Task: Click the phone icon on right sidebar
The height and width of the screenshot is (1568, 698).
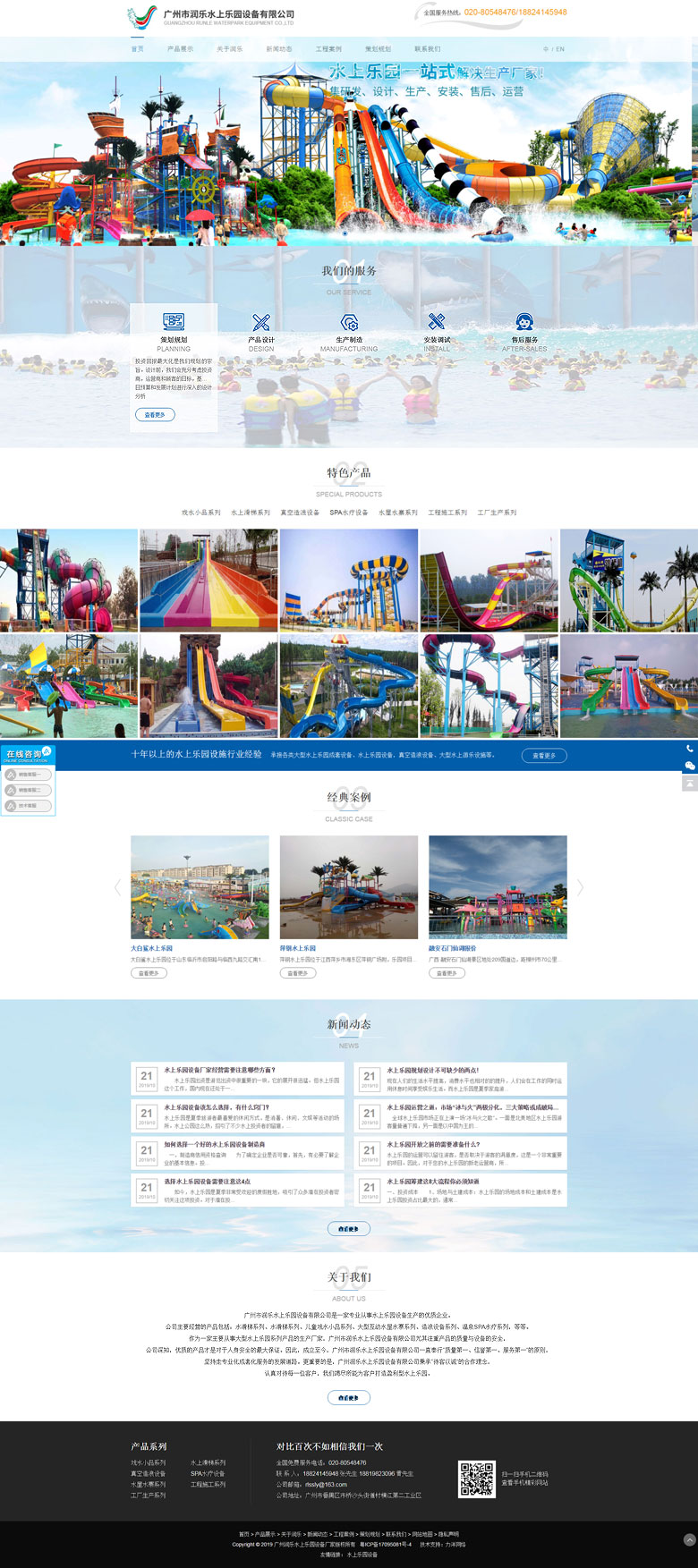Action: pyautogui.click(x=689, y=749)
